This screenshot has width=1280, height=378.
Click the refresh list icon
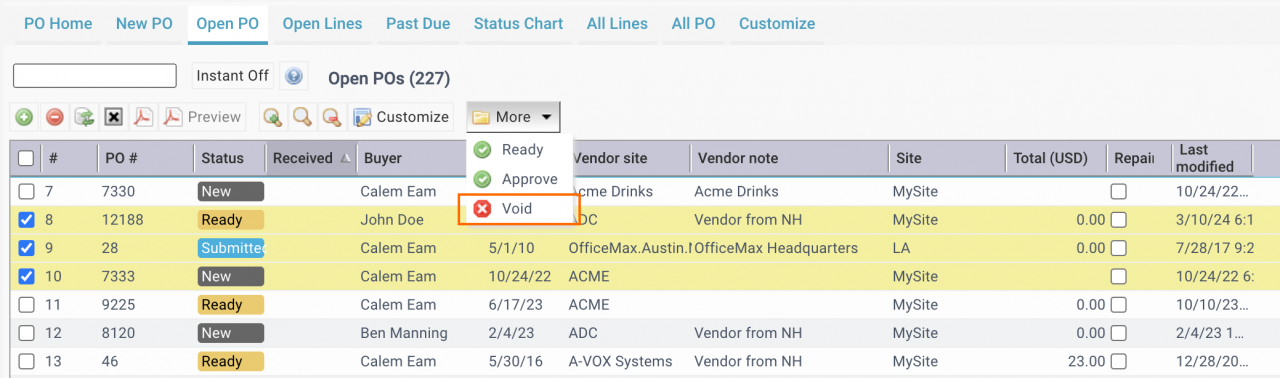pyautogui.click(x=85, y=117)
